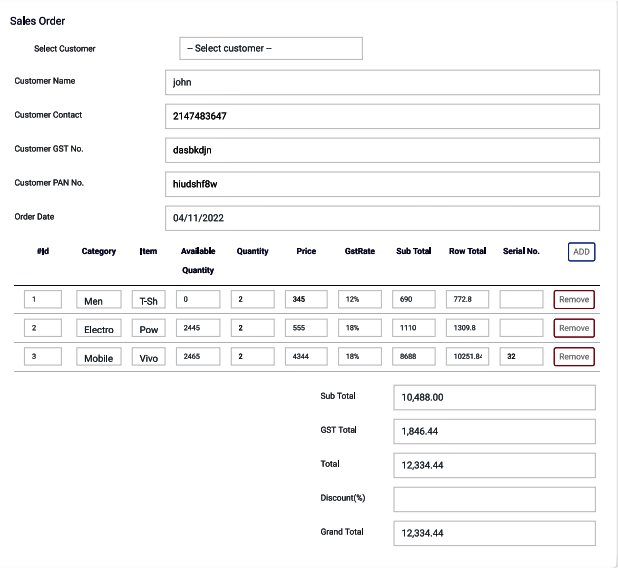Open the Mobile category dropdown in row 3
618x568 pixels.
(x=98, y=357)
